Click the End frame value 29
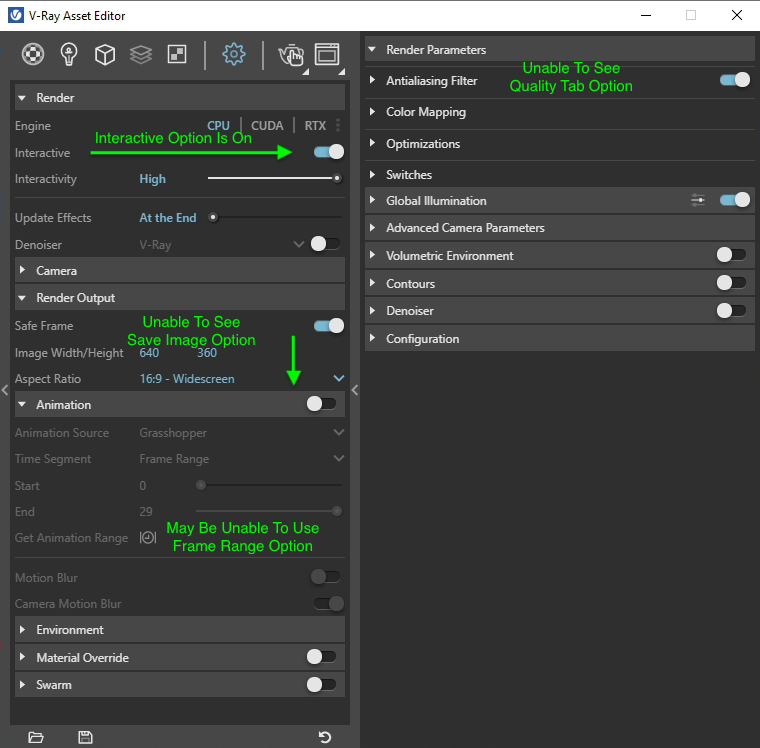760x748 pixels. (146, 511)
